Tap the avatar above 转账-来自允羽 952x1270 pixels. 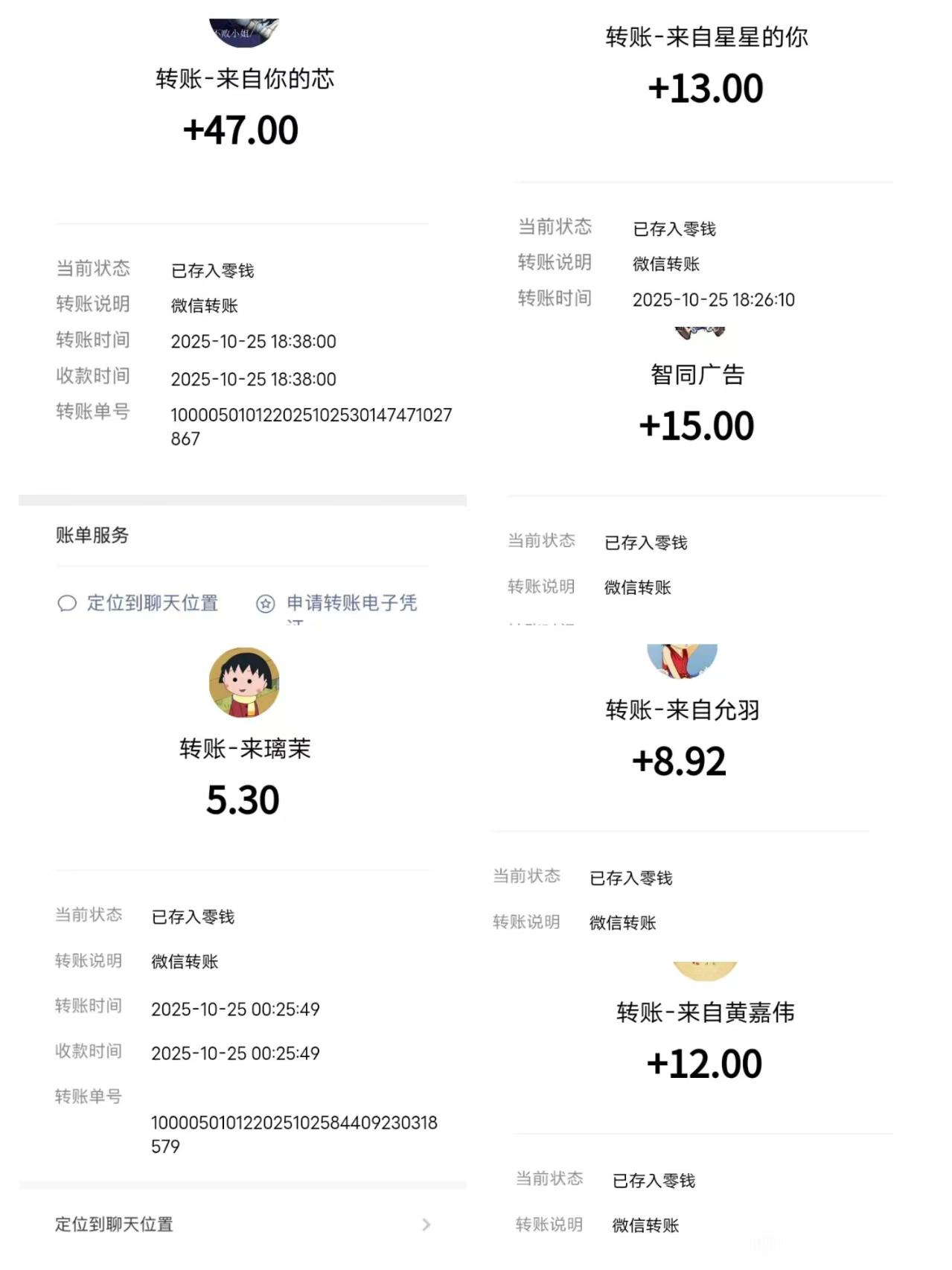(682, 660)
